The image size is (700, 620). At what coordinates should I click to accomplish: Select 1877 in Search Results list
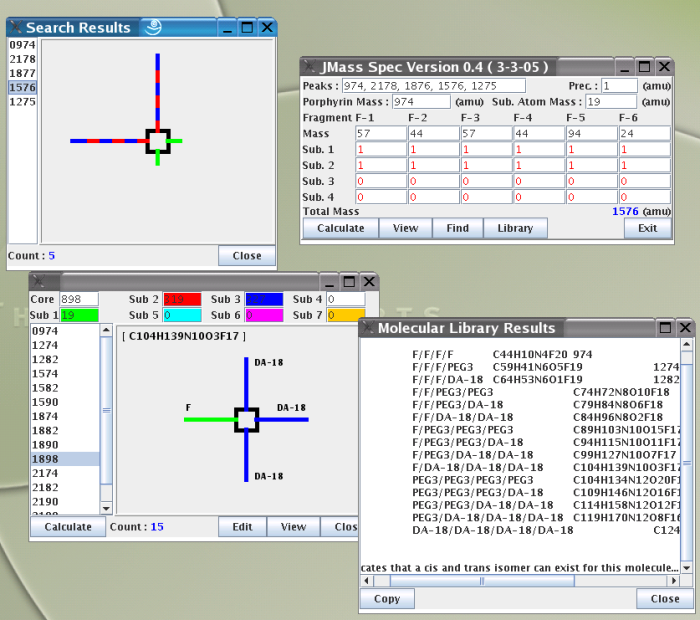click(x=22, y=73)
